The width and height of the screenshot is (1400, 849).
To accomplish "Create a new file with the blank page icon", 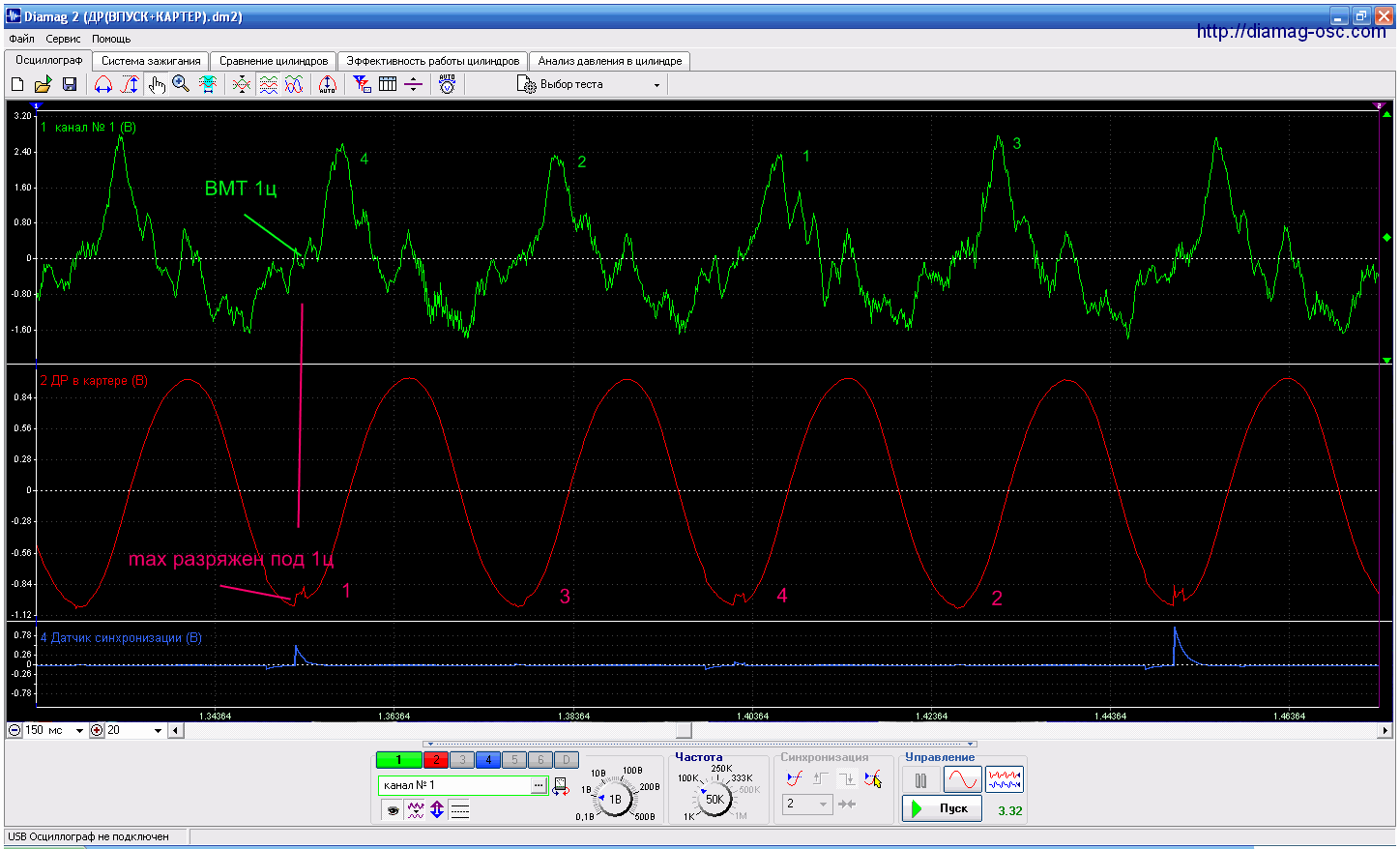I will (17, 85).
